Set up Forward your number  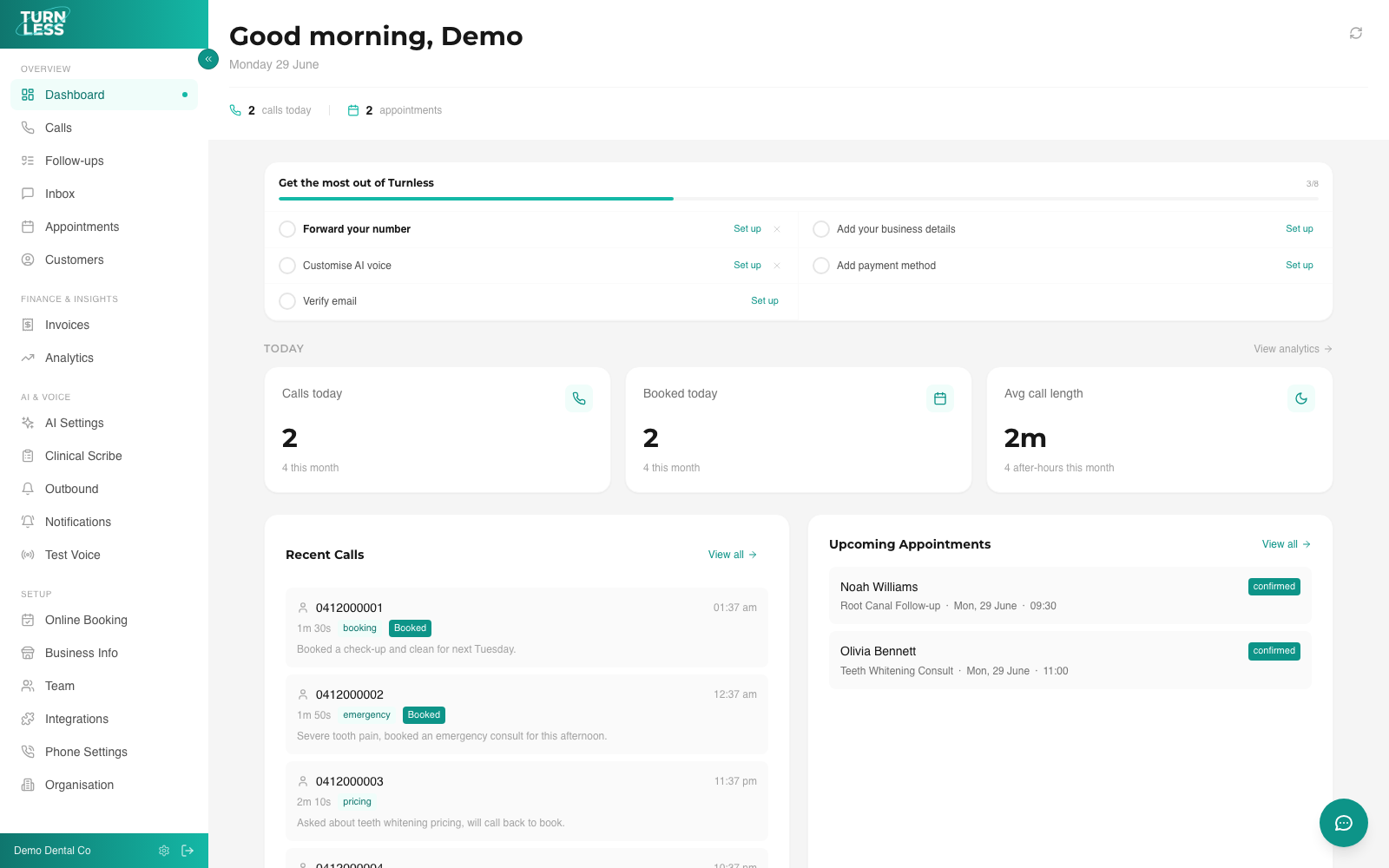tap(747, 229)
